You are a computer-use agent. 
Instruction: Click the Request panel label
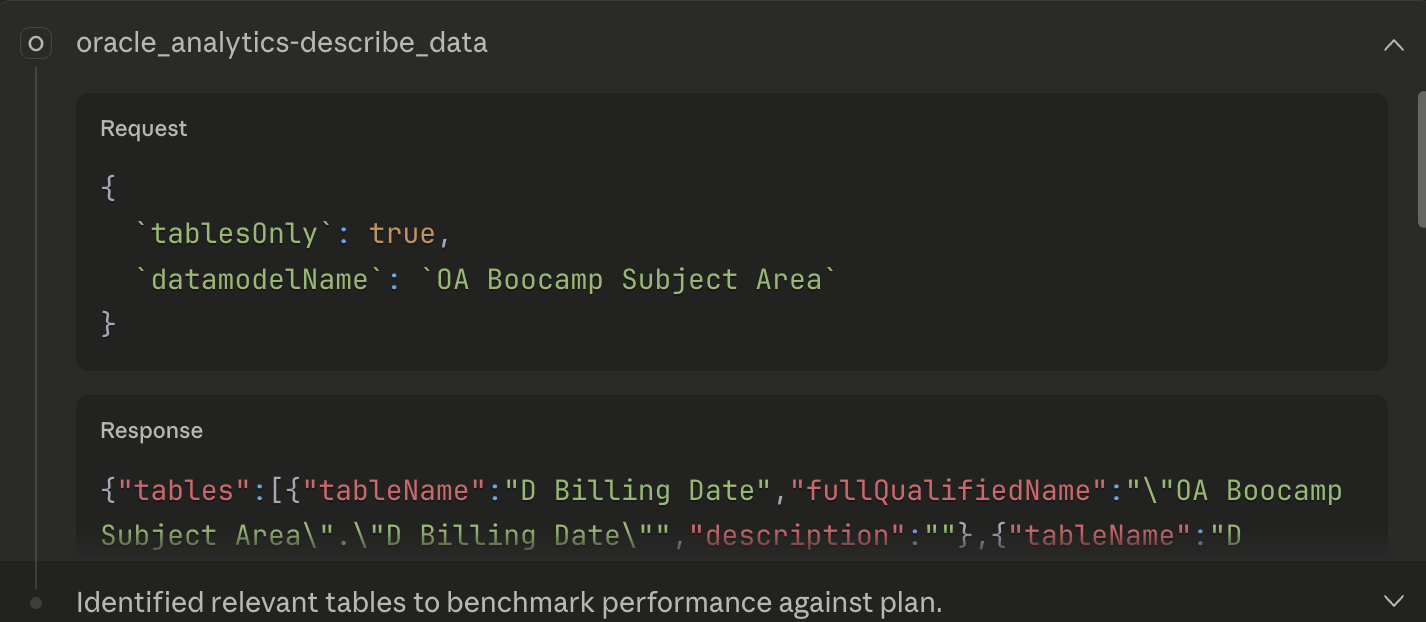click(x=143, y=128)
